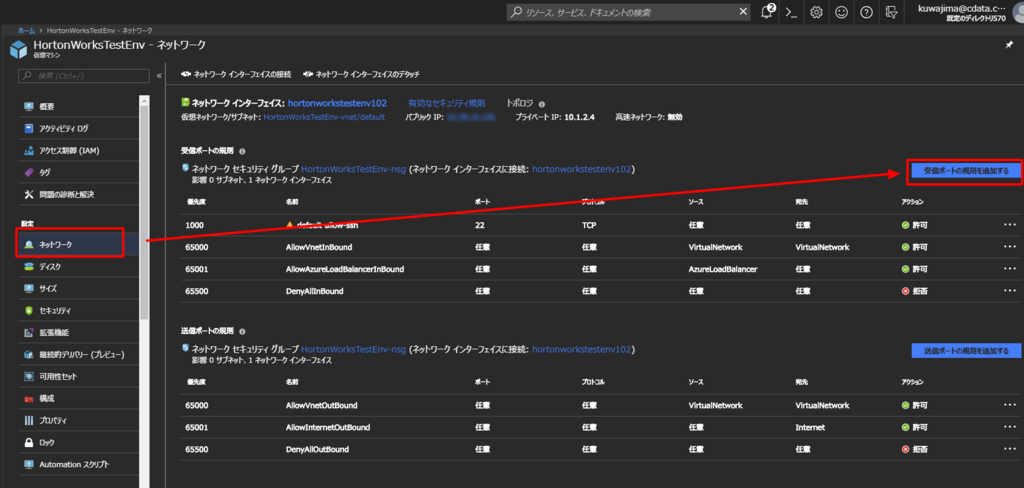Open HortonWorksTestEnv-vnet/default link
Viewport: 1024px width, 488px height.
tap(324, 118)
